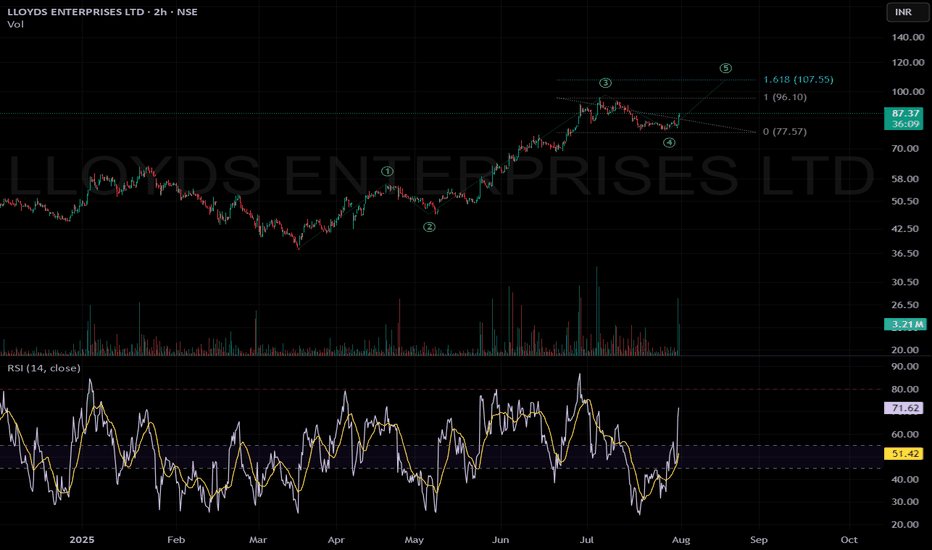The width and height of the screenshot is (932, 550).
Task: Click the May label on time axis
Action: click(414, 540)
